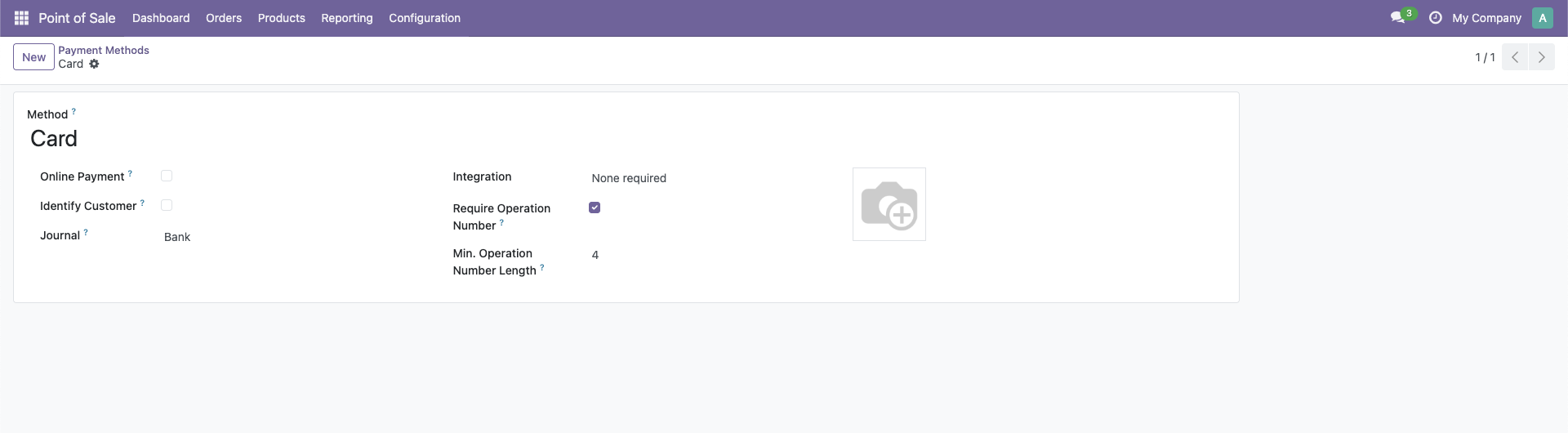Viewport: 1568px width, 433px height.
Task: Enable the Identify Customer checkbox
Action: [x=167, y=205]
